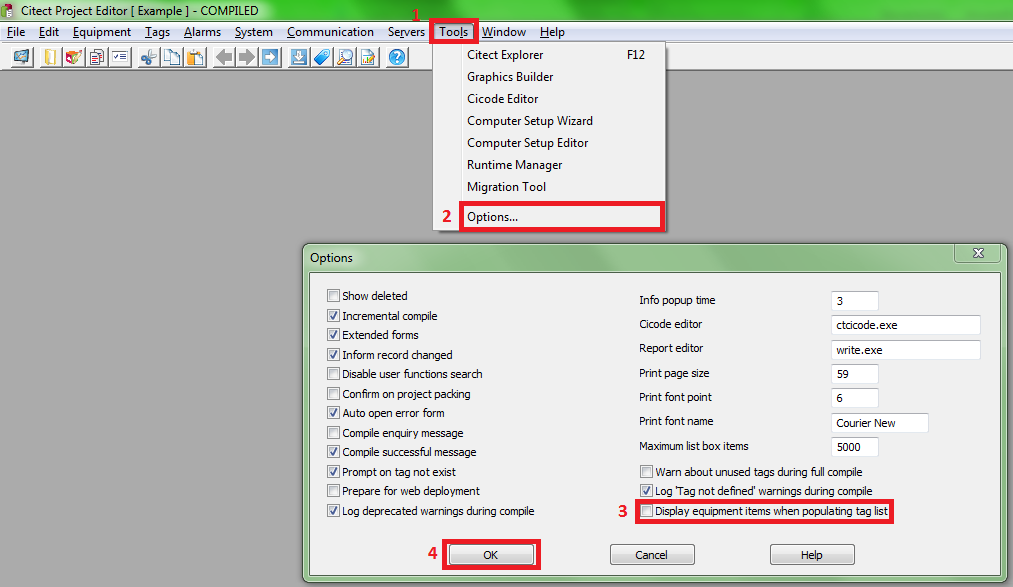Choose Runtime Manager entry
Viewport: 1013px width, 587px height.
(550, 165)
